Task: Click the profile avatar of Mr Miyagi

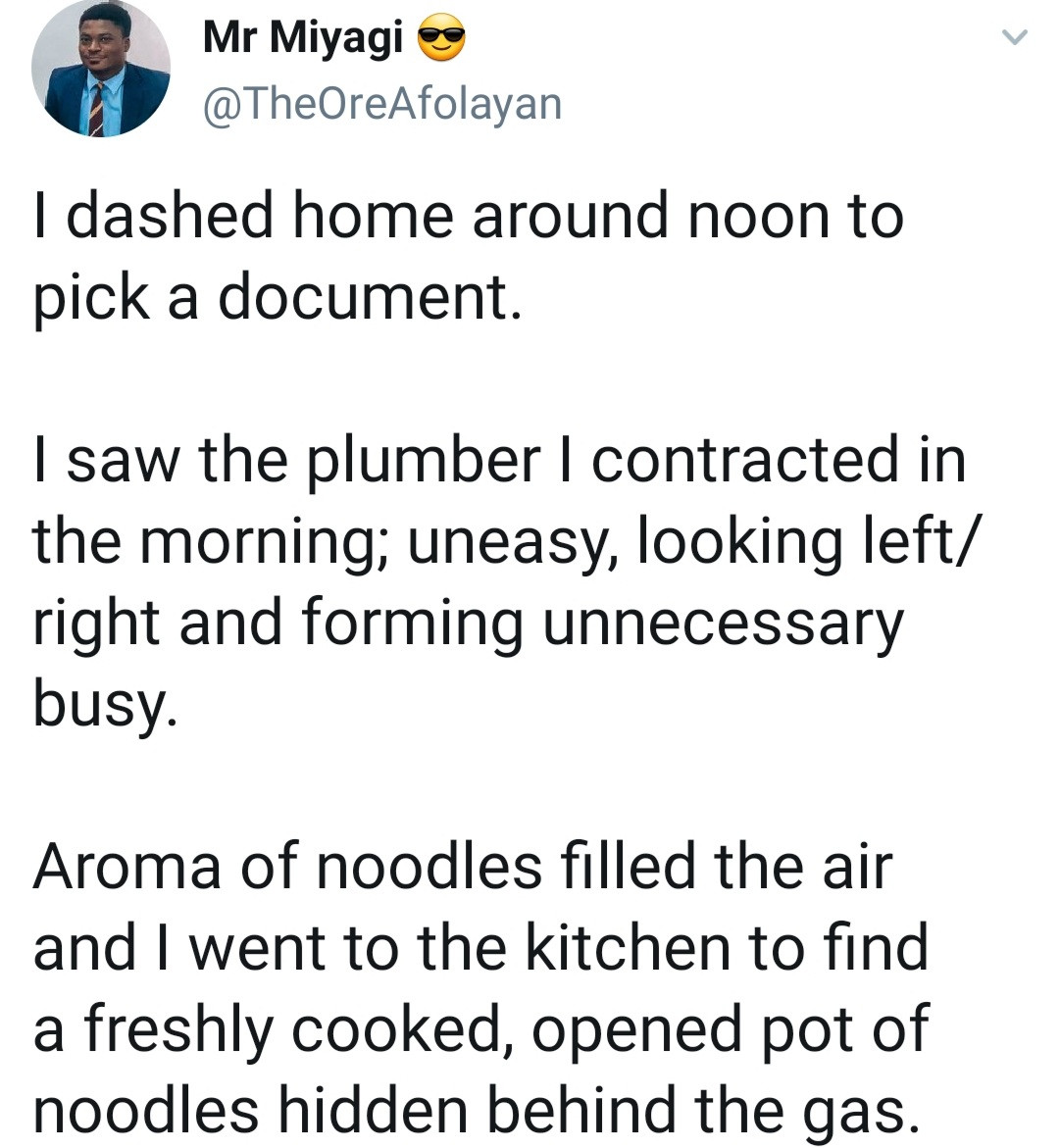Action: pyautogui.click(x=100, y=69)
